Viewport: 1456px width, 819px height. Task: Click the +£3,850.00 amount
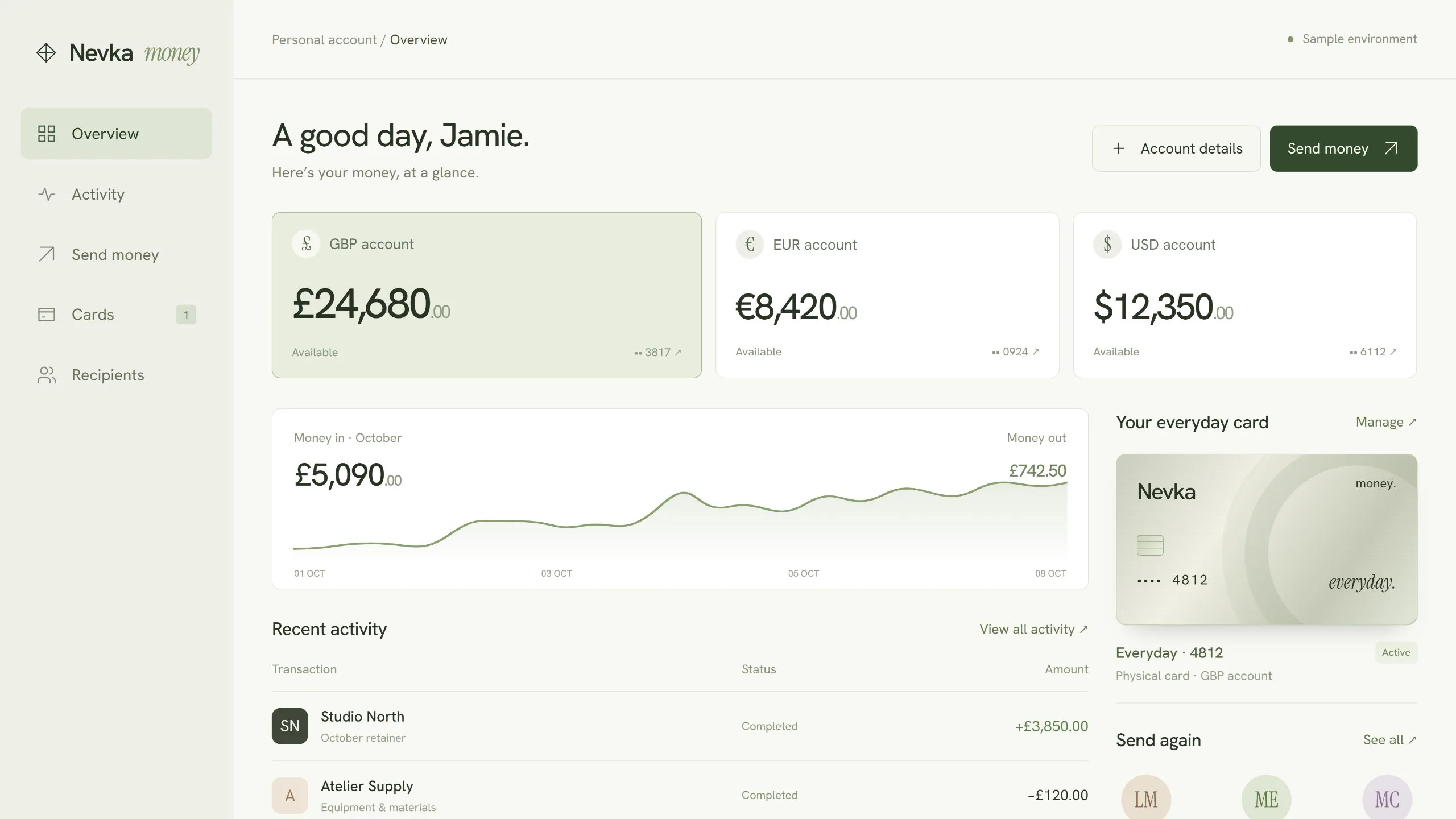point(1052,726)
